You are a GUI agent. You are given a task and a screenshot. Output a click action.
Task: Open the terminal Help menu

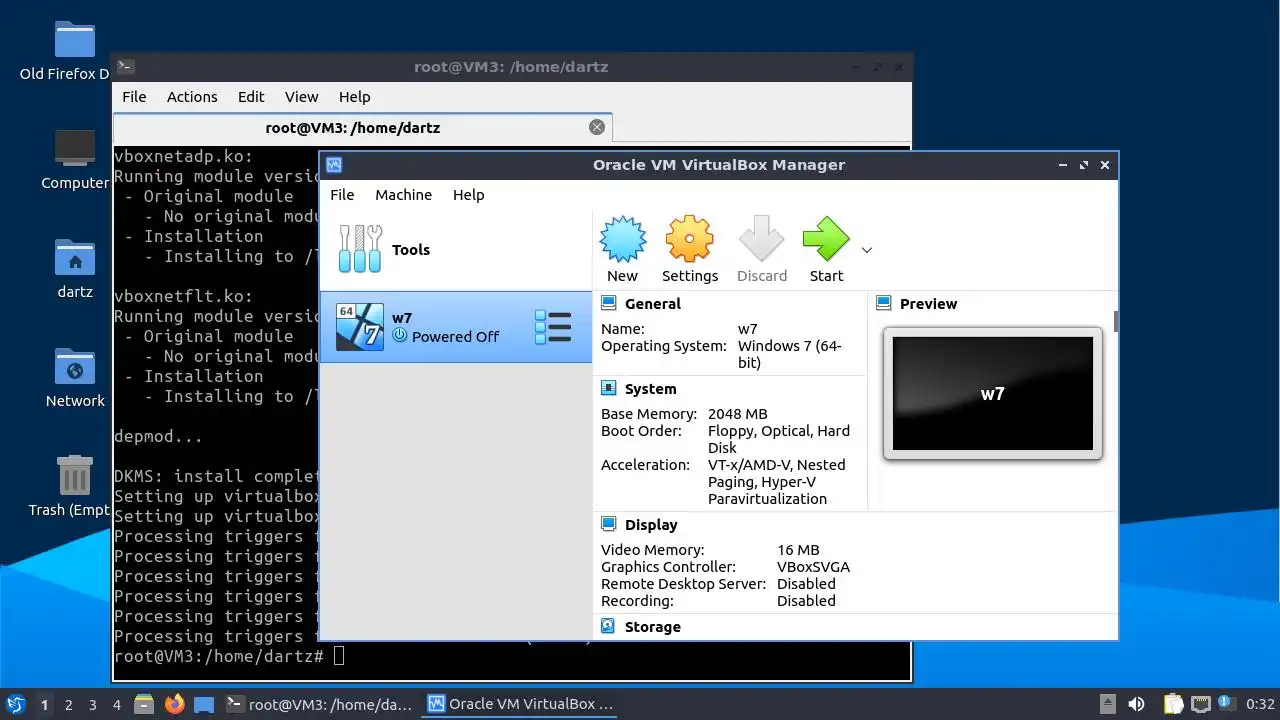click(x=354, y=97)
